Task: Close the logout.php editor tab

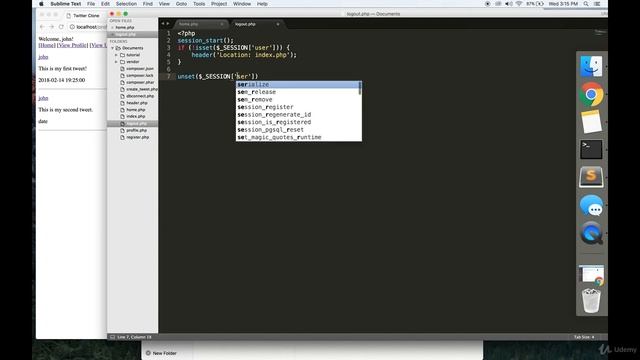Action: click(x=278, y=24)
